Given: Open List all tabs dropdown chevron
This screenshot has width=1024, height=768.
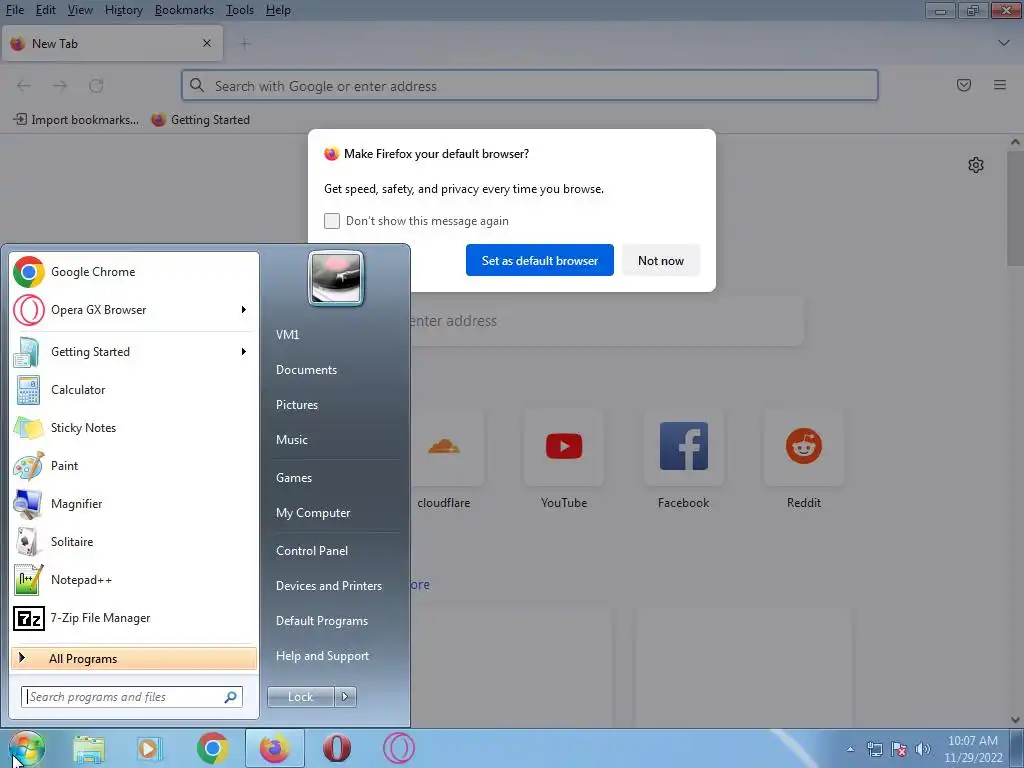Looking at the screenshot, I should click(x=1004, y=43).
